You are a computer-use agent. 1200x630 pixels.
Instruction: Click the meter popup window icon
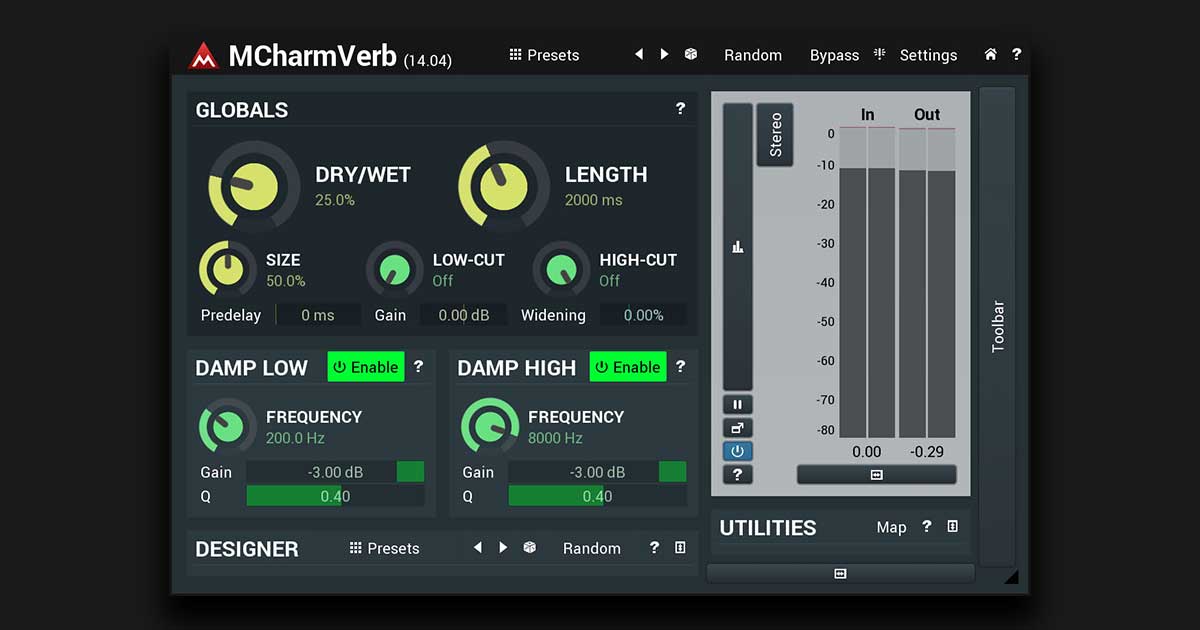738,428
